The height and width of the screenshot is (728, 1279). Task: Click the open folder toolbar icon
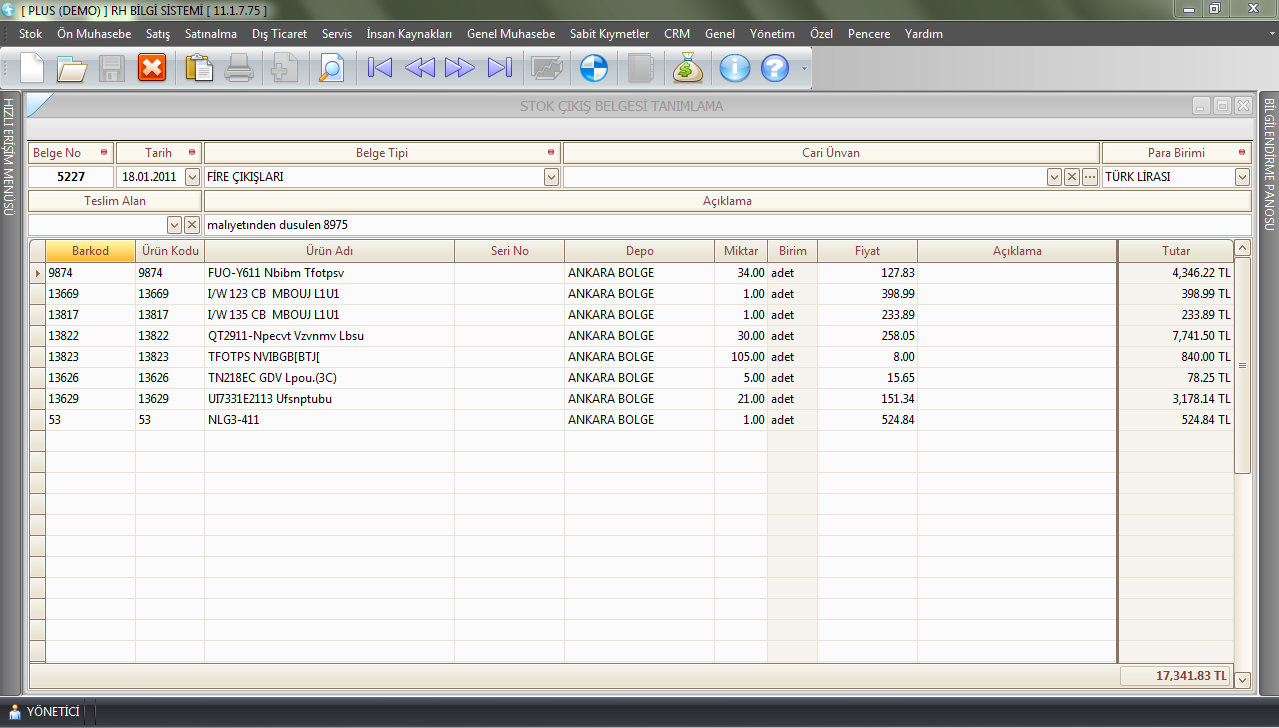[x=72, y=68]
